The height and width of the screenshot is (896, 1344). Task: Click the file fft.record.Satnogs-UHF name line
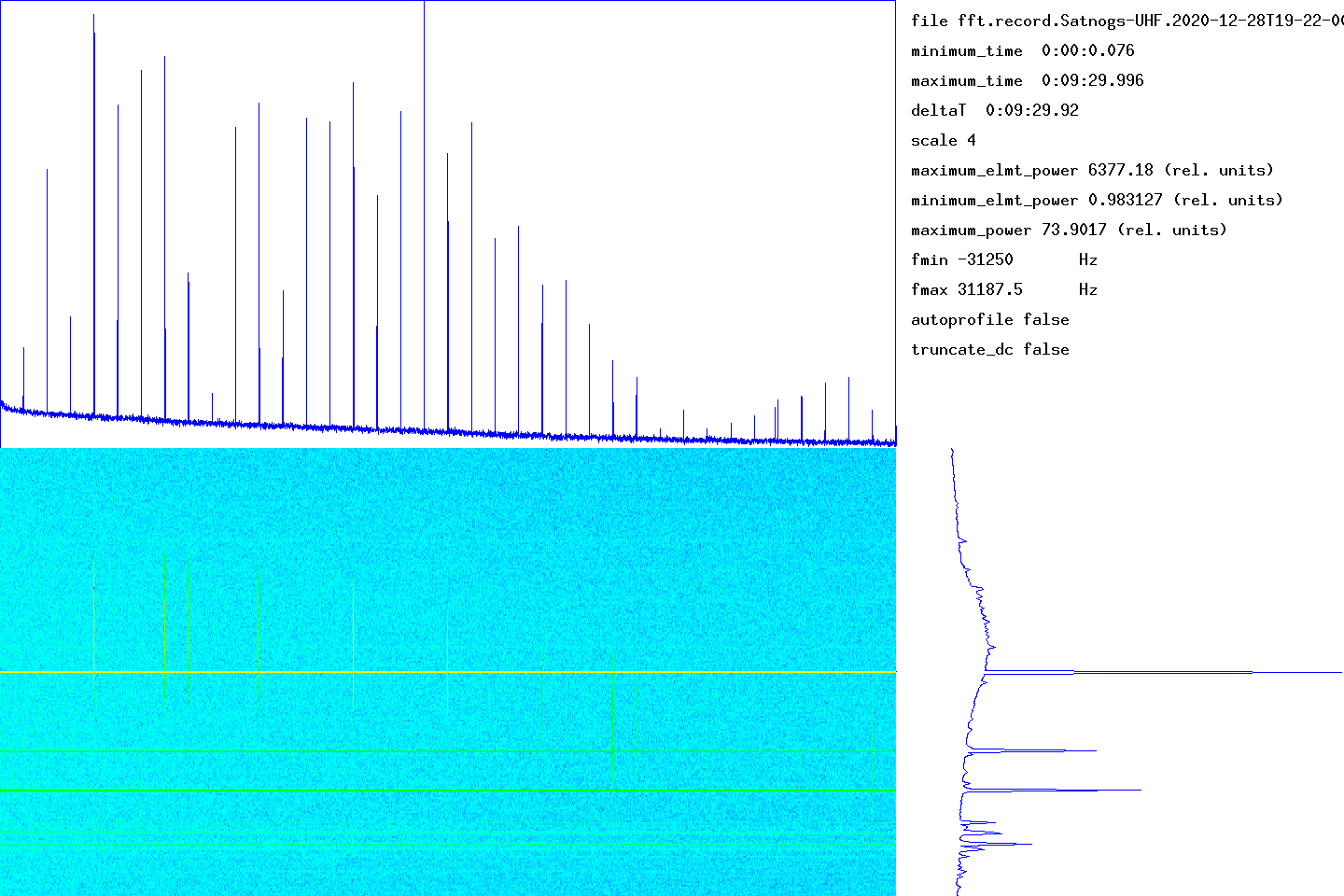click(x=1127, y=21)
